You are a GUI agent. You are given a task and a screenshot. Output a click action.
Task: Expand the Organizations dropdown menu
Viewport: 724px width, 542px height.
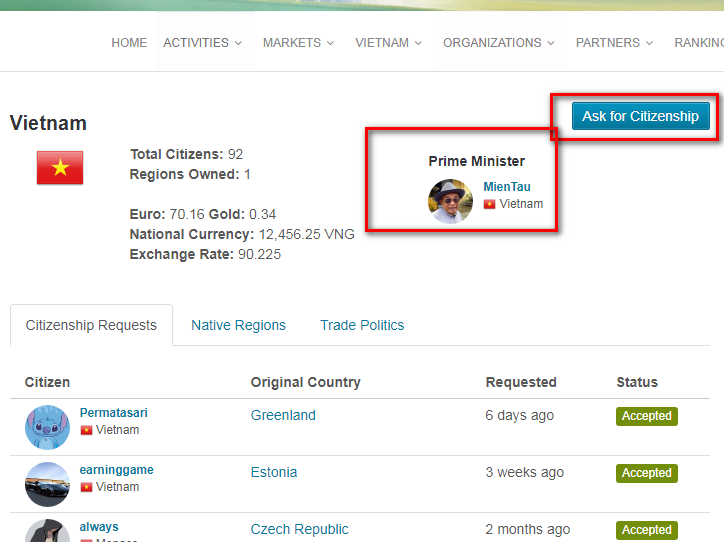pos(499,43)
